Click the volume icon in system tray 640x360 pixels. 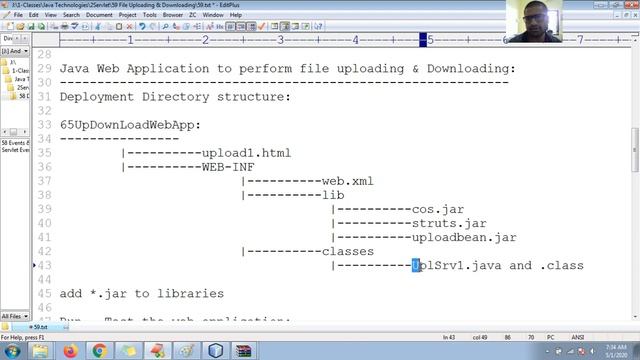pyautogui.click(x=592, y=351)
